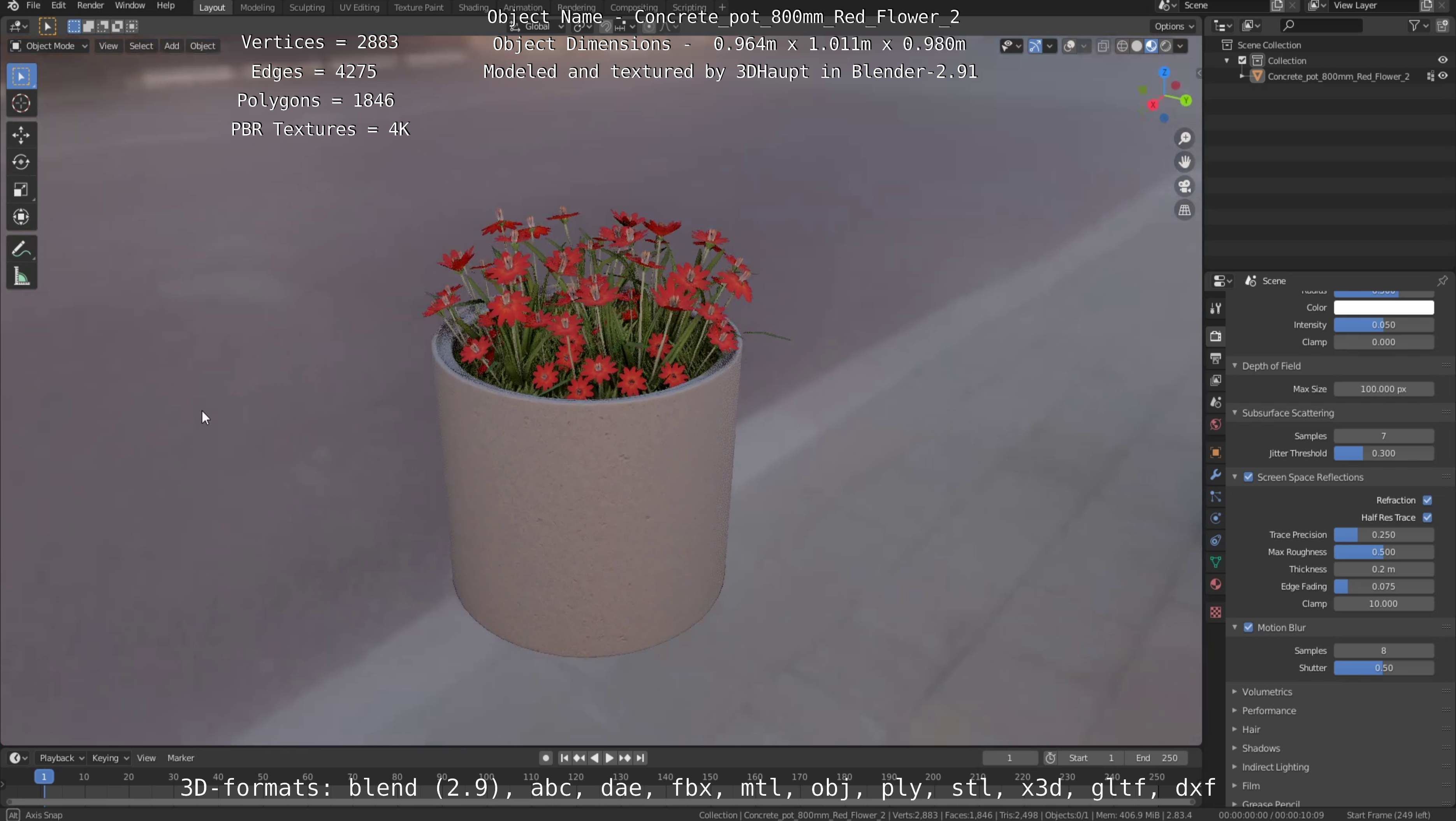
Task: Select the Select Box tool
Action: tap(21, 76)
